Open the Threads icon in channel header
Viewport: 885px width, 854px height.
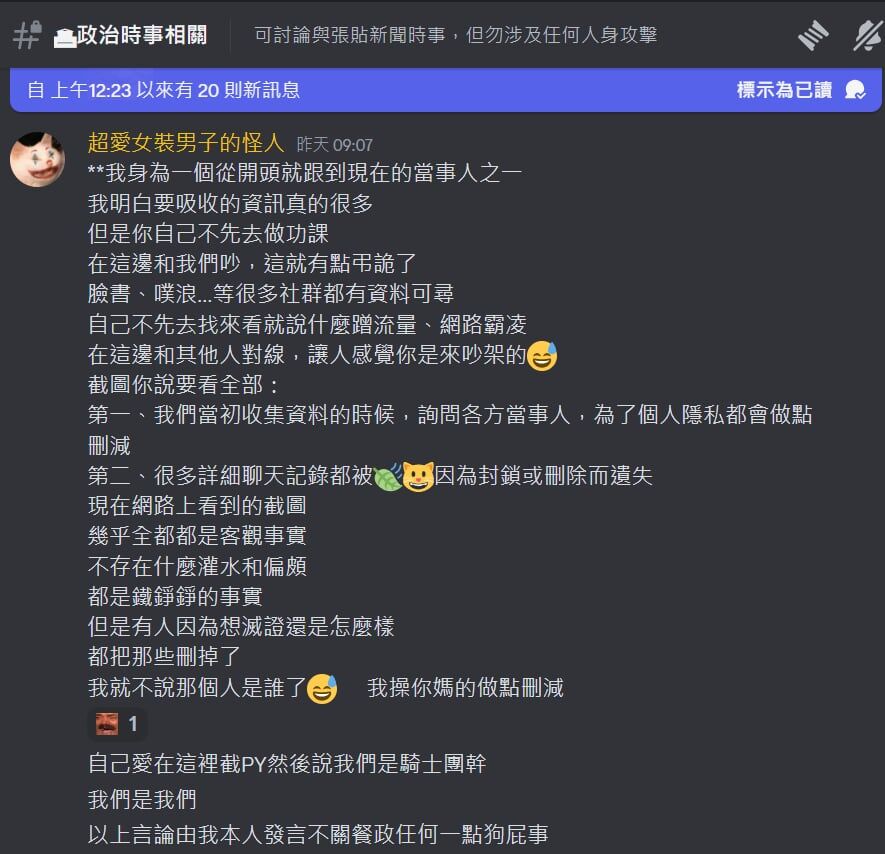coord(813,35)
